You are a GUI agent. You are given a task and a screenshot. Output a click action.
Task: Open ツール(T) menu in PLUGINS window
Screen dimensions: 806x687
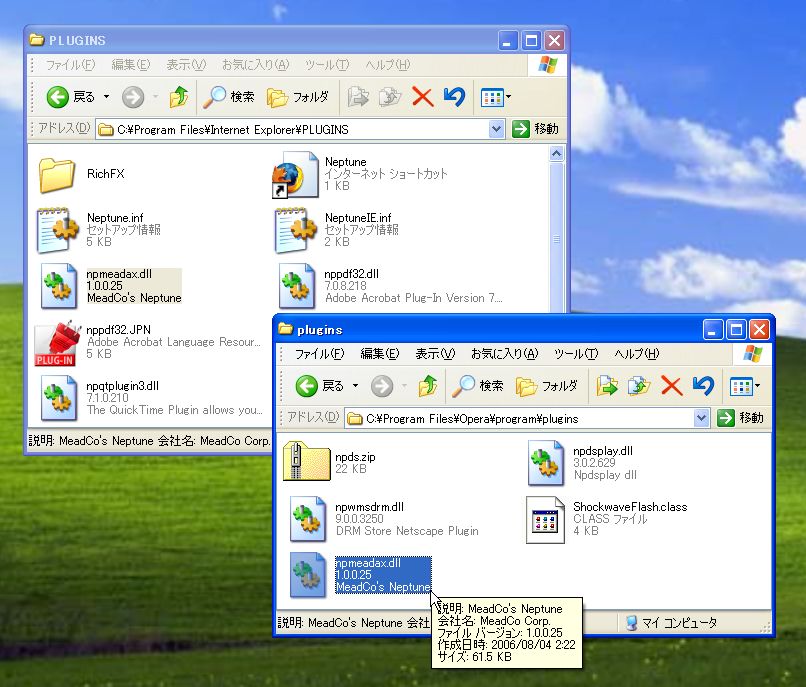pyautogui.click(x=327, y=65)
